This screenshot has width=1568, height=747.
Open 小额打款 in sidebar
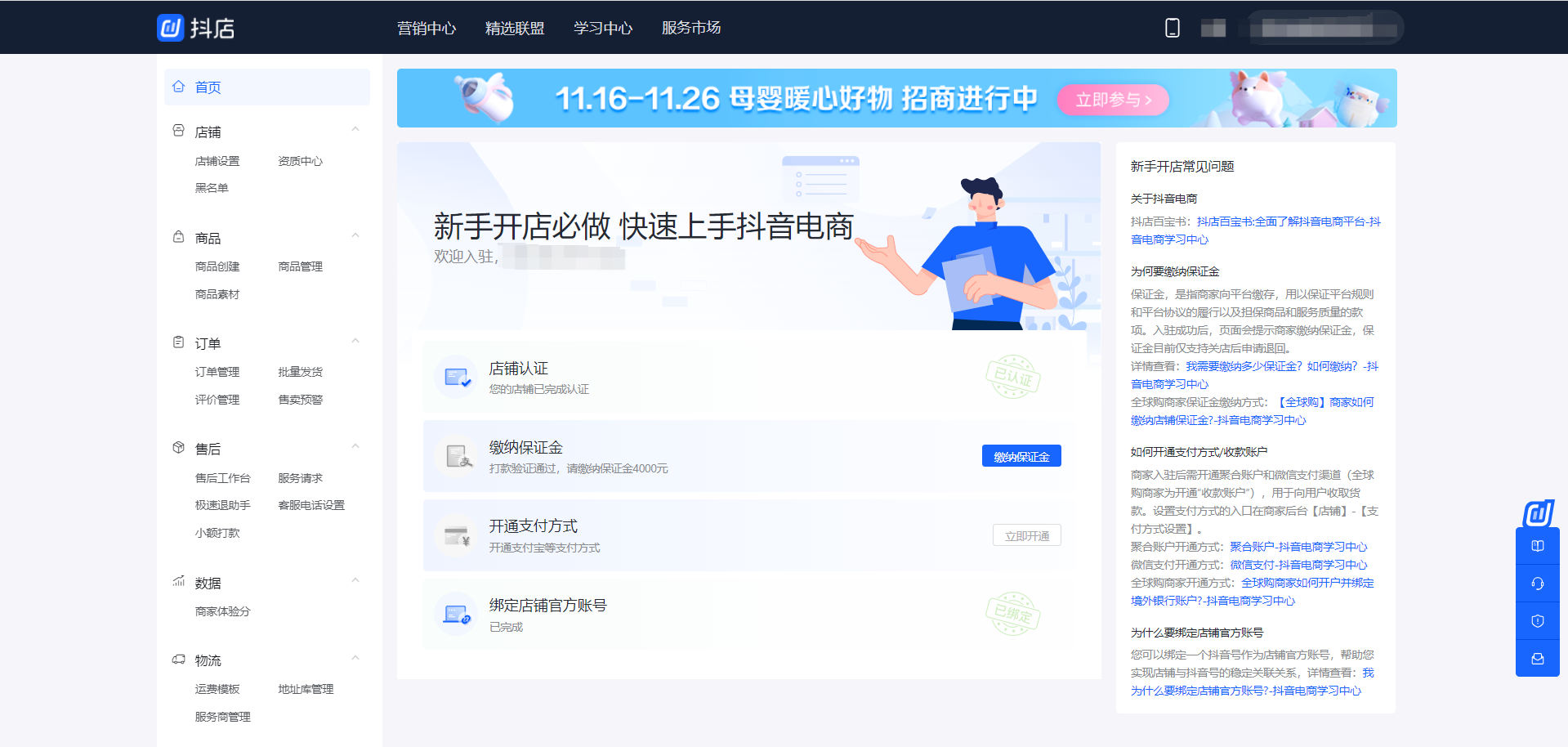coord(217,533)
